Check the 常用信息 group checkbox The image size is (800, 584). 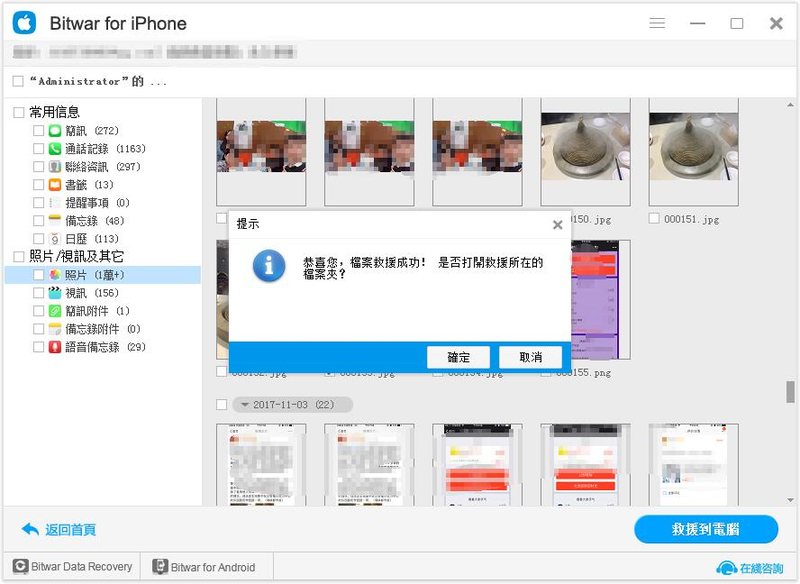click(18, 112)
